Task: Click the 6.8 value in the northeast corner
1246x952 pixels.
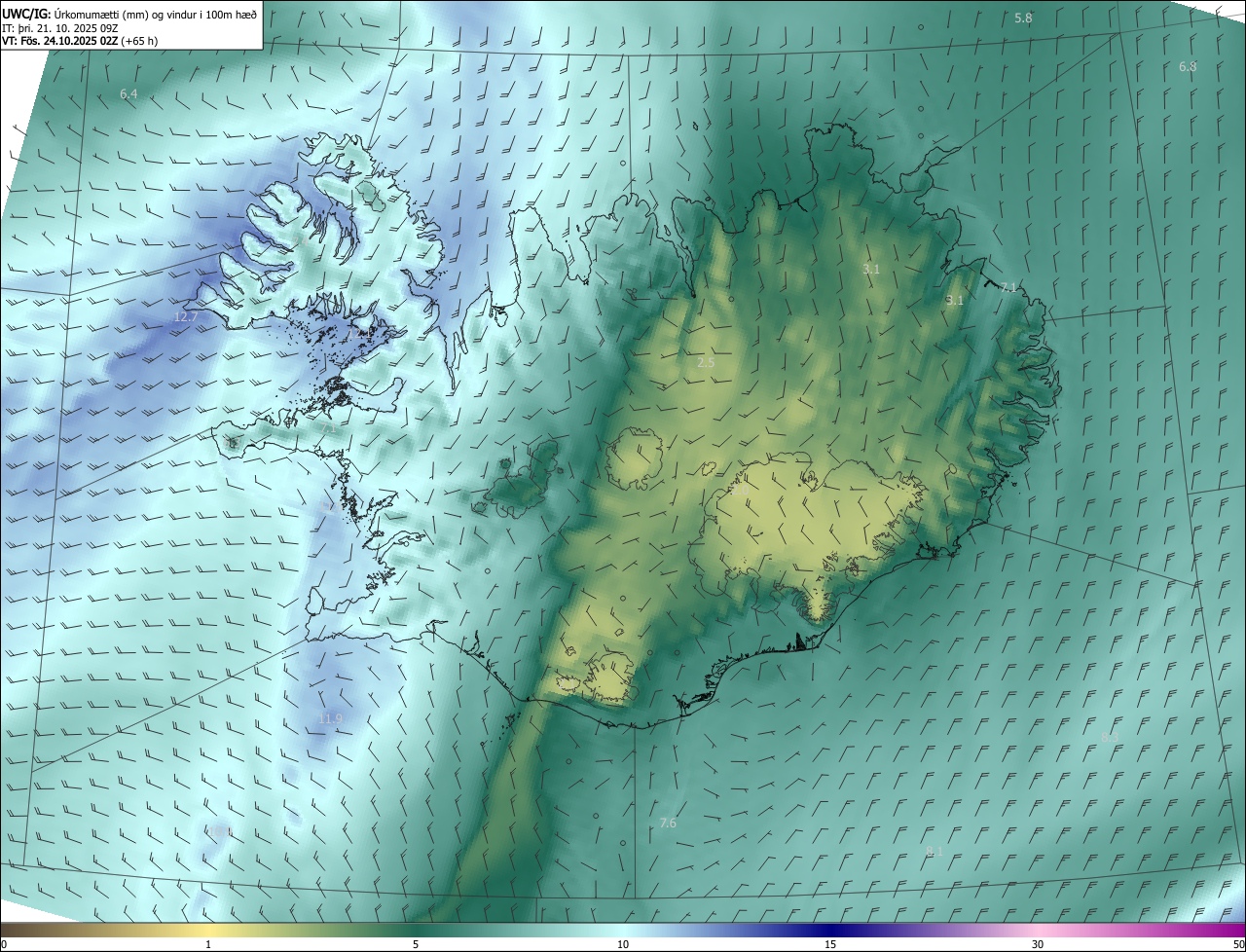Action: [x=1188, y=67]
